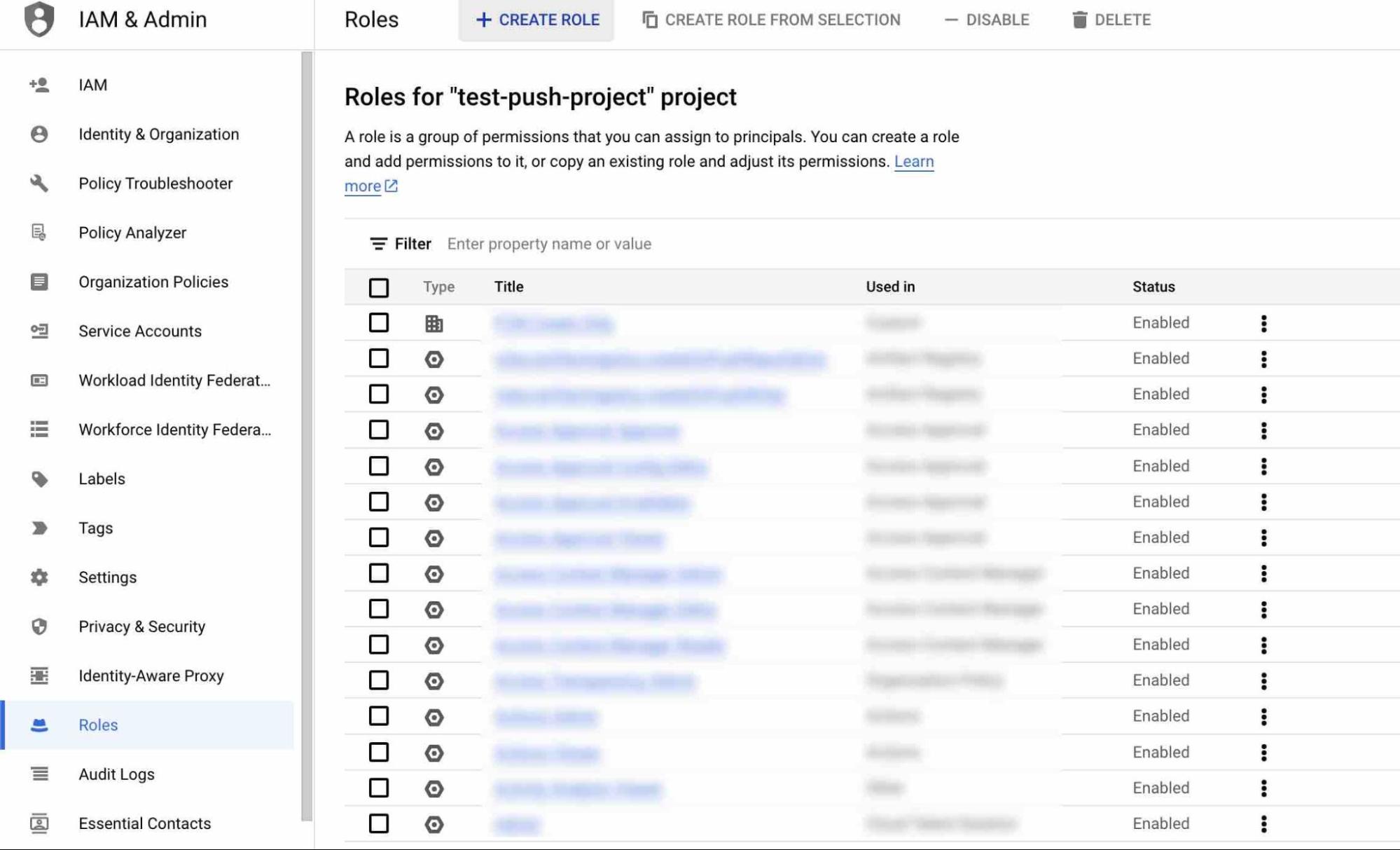Open Identity-Aware Proxy sidebar item
The width and height of the screenshot is (1400, 850).
click(x=153, y=675)
